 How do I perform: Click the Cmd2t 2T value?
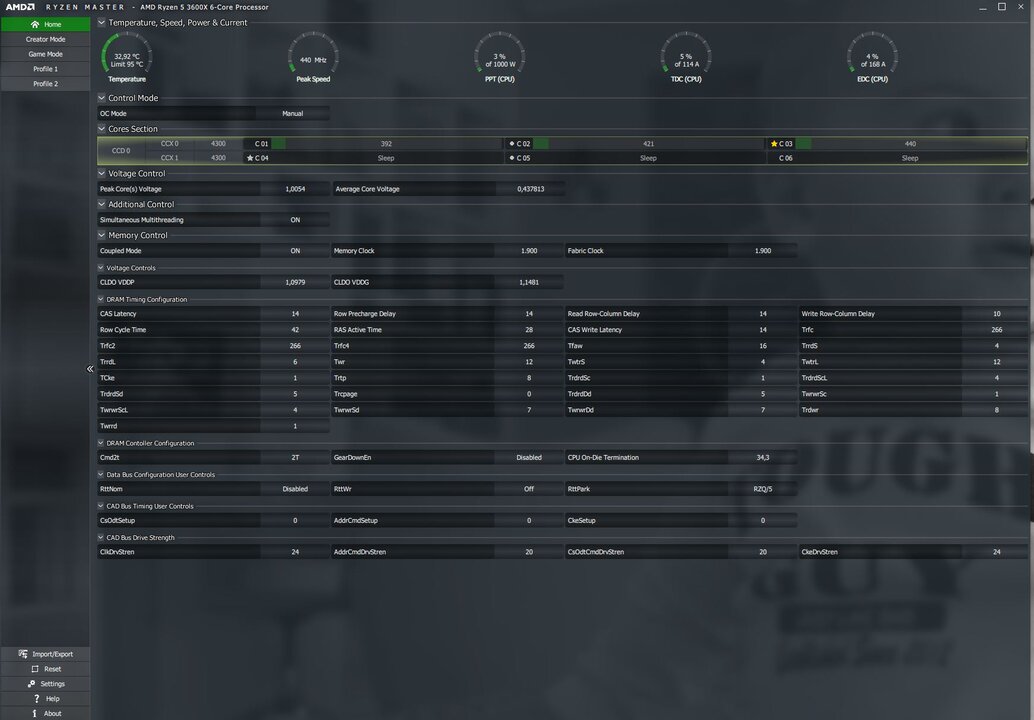point(295,457)
